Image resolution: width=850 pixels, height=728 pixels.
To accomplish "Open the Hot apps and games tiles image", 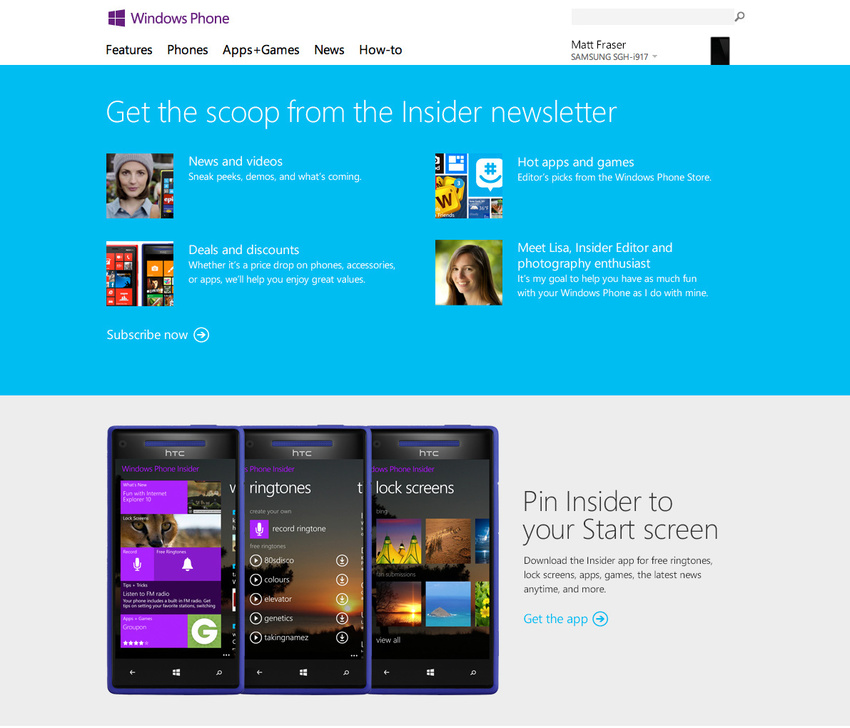I will point(468,185).
